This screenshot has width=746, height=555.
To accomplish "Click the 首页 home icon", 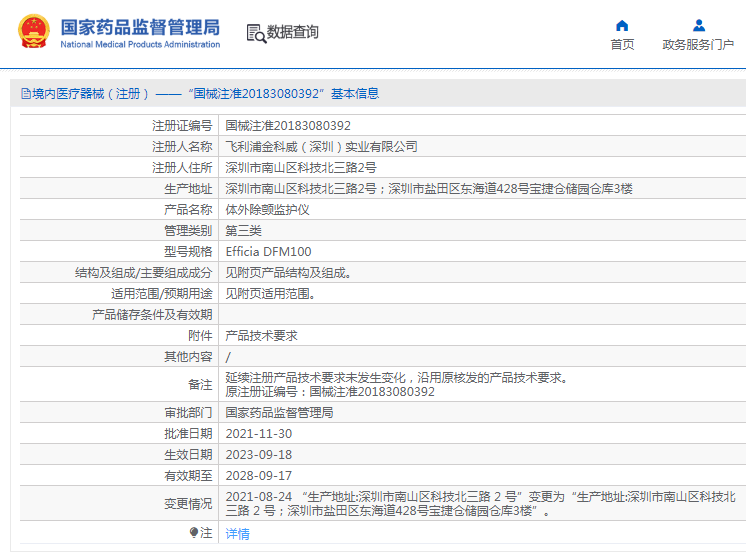I will coord(622,25).
